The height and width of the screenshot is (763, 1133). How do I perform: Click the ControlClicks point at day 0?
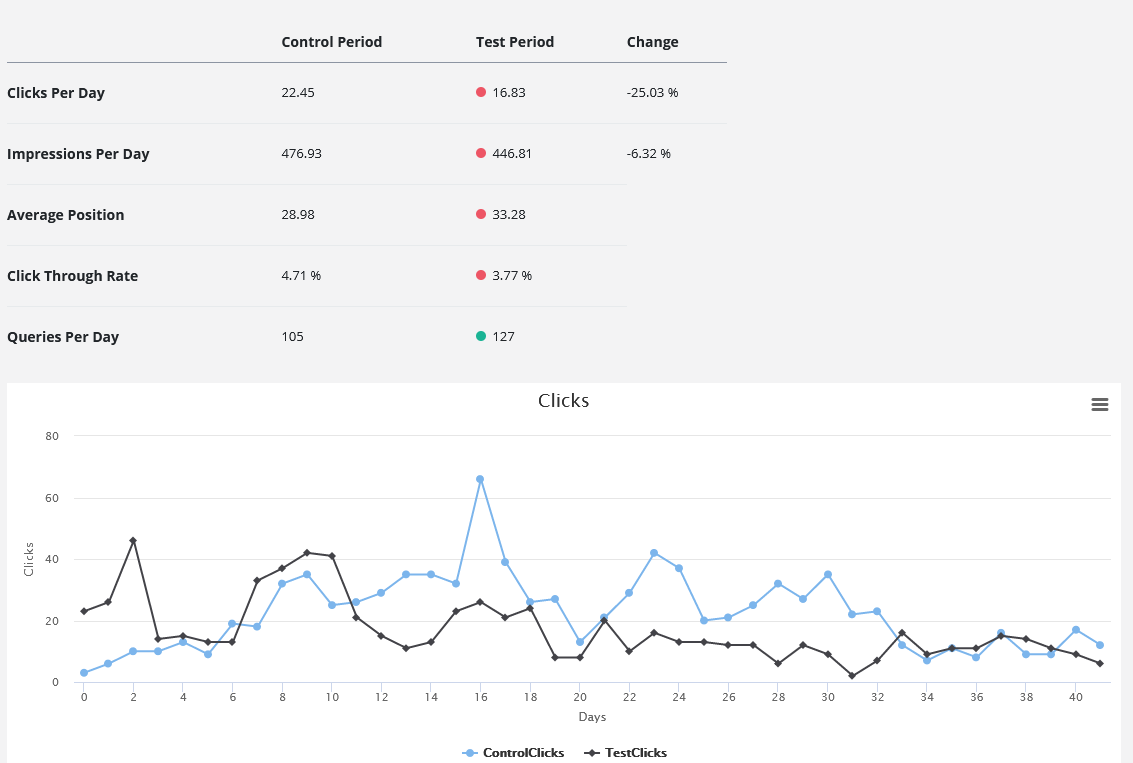84,673
